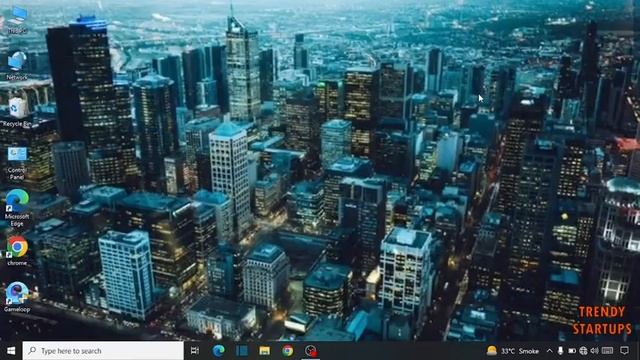Open the Gameloop desktop shortcut
This screenshot has height=360, width=640.
pyautogui.click(x=17, y=297)
